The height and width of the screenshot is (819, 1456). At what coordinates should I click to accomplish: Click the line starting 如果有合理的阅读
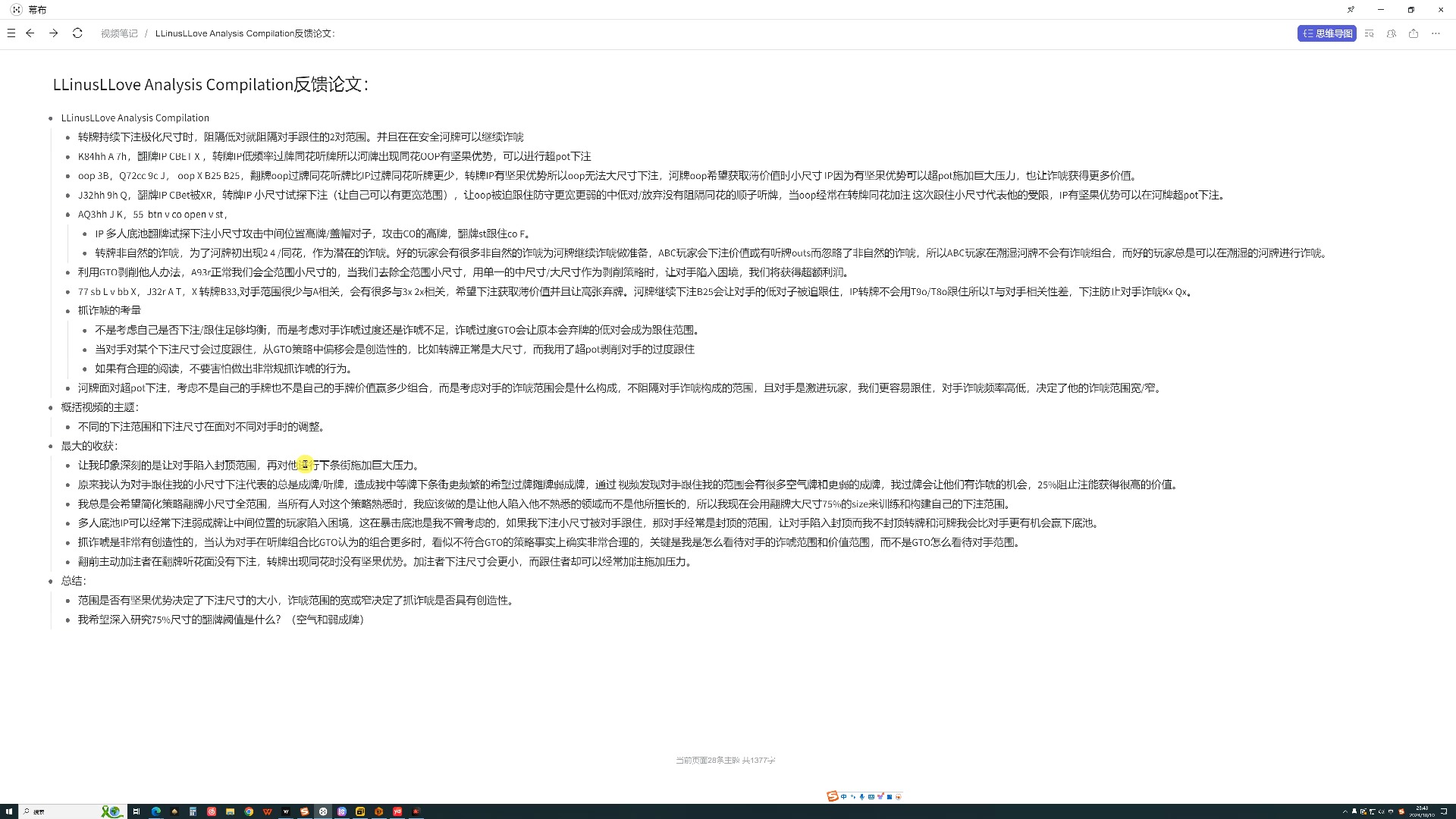[x=225, y=369]
